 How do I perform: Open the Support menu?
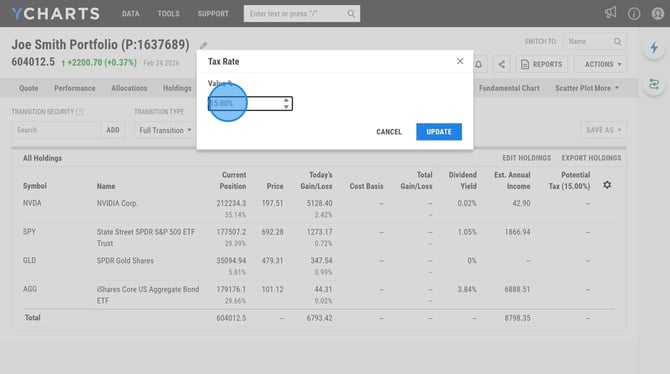coord(213,14)
